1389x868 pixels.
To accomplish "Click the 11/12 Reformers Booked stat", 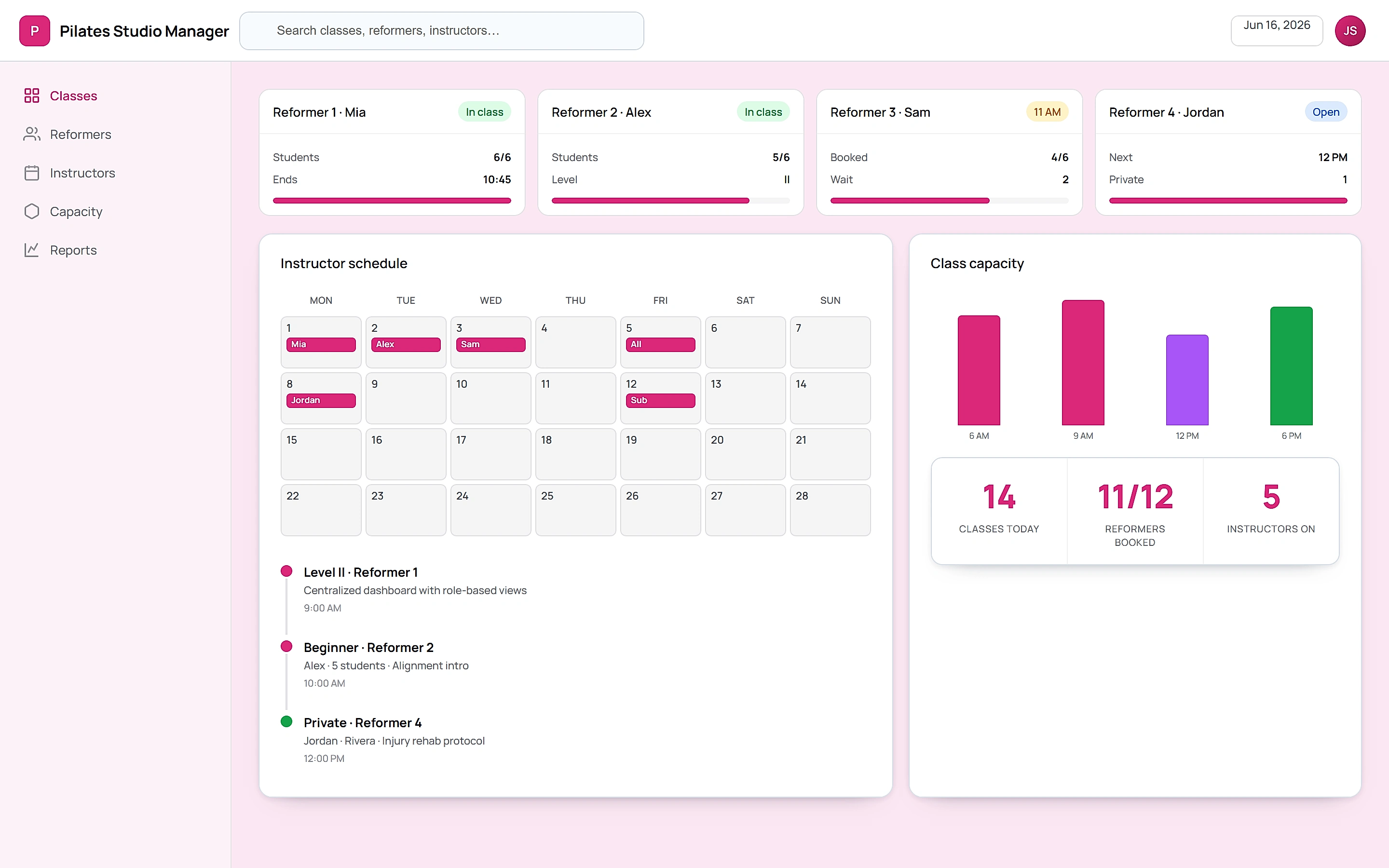I will [x=1135, y=510].
